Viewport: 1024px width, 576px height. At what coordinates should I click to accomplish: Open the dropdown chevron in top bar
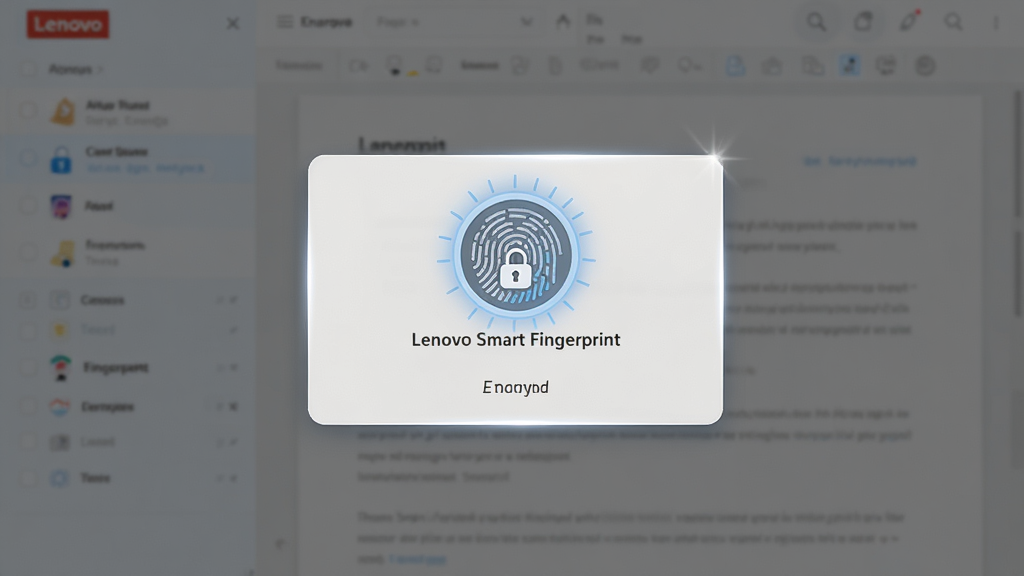[x=526, y=22]
